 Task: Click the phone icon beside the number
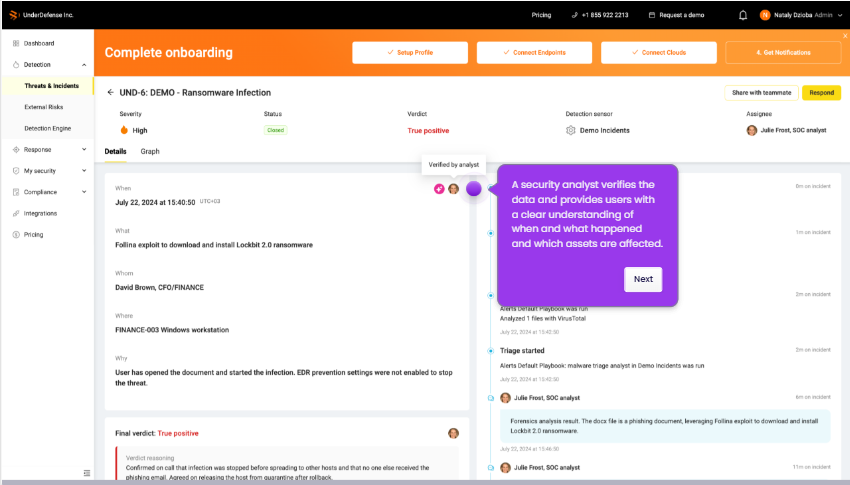(575, 15)
